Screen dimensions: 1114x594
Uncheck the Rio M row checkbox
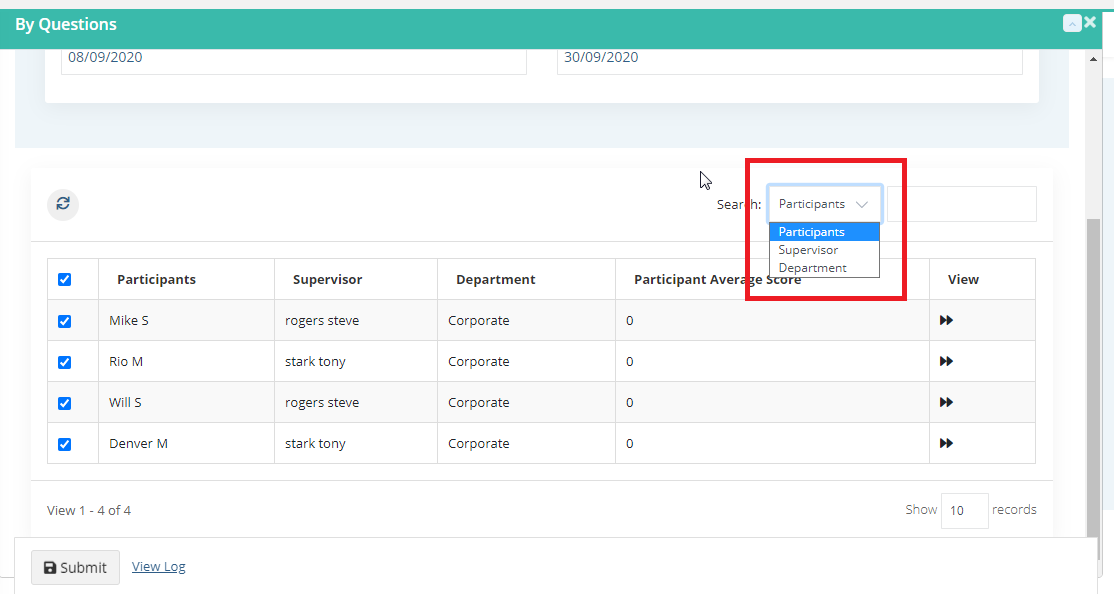pyautogui.click(x=65, y=362)
